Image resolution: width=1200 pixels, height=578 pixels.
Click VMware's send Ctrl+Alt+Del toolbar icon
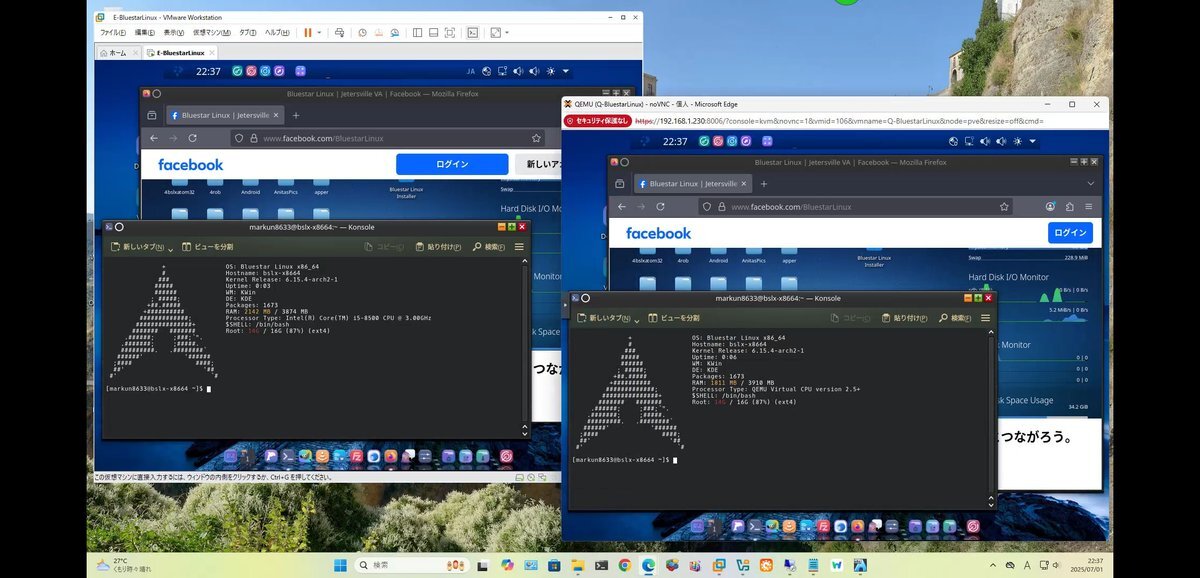click(x=340, y=33)
